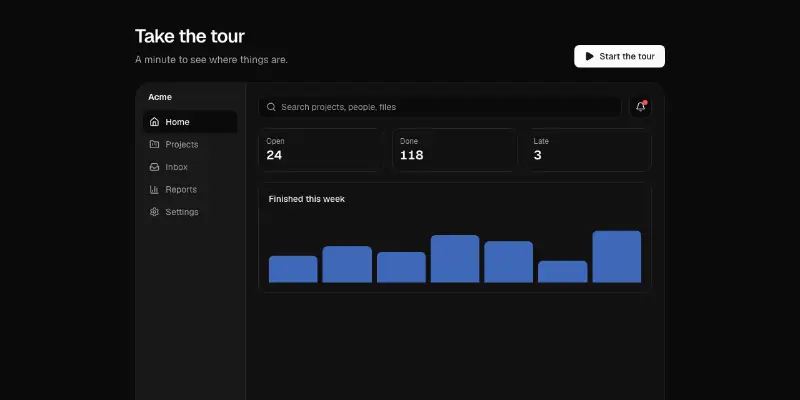Viewport: 800px width, 400px height.
Task: Click the search magnifier icon
Action: [271, 107]
